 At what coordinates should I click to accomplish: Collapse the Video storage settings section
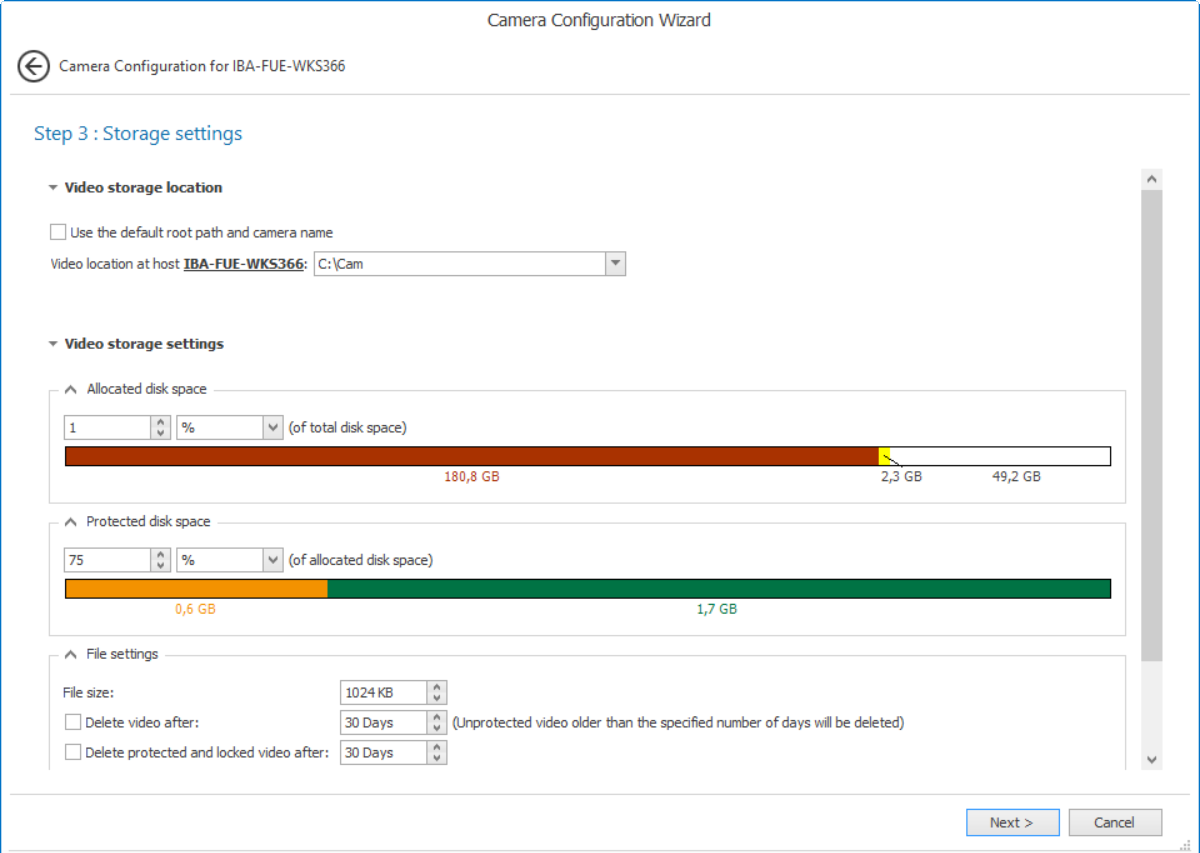53,344
